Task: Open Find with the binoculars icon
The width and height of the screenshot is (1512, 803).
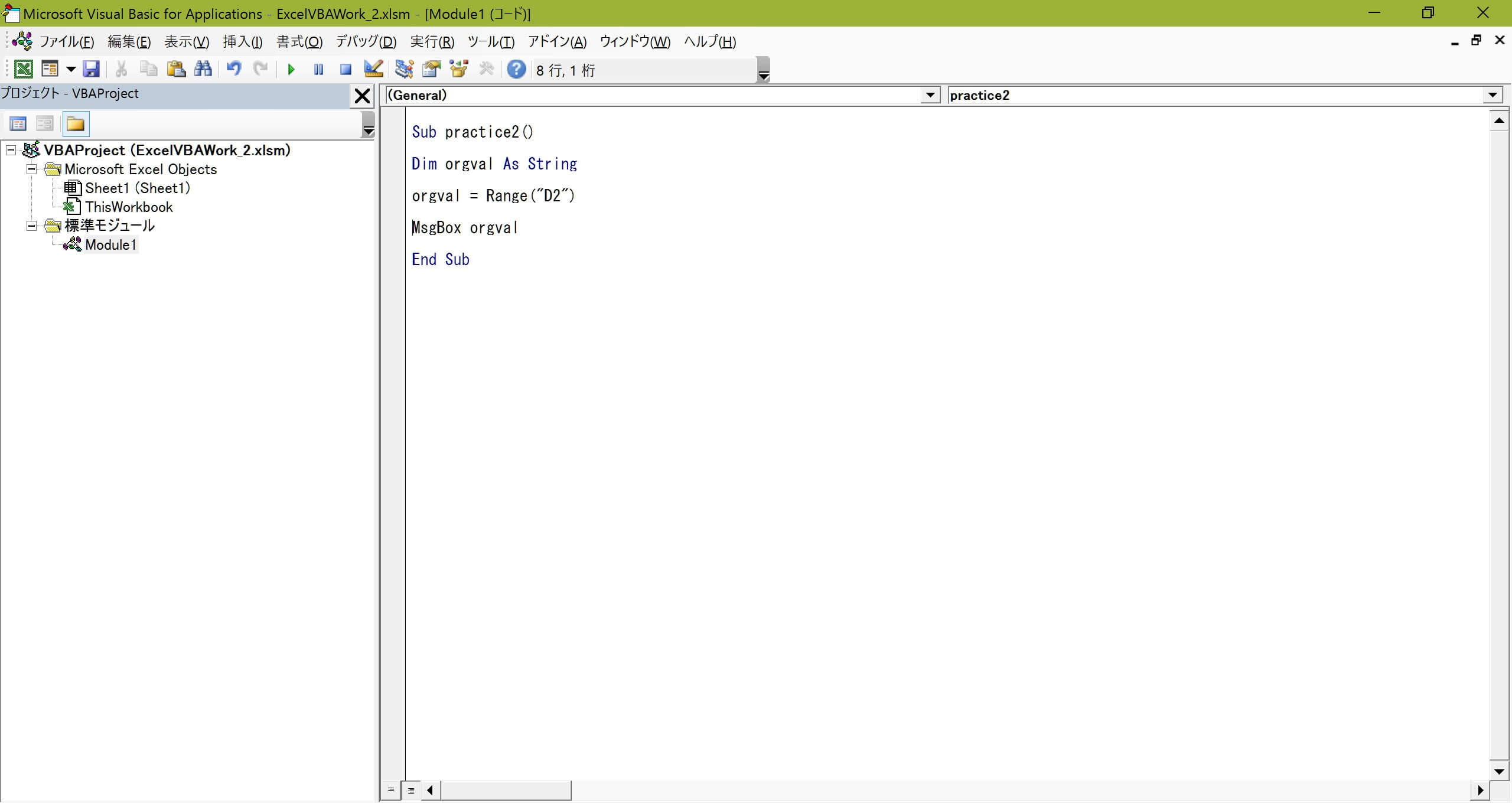Action: point(203,70)
